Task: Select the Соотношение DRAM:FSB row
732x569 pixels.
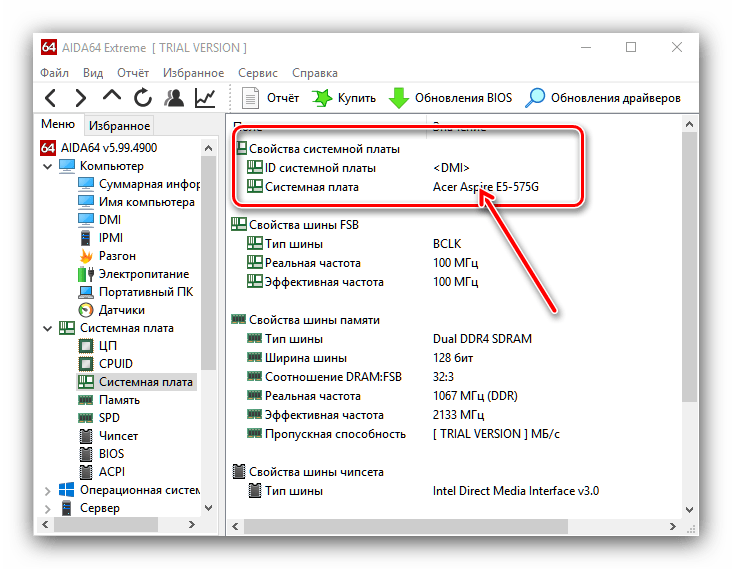Action: [x=351, y=377]
